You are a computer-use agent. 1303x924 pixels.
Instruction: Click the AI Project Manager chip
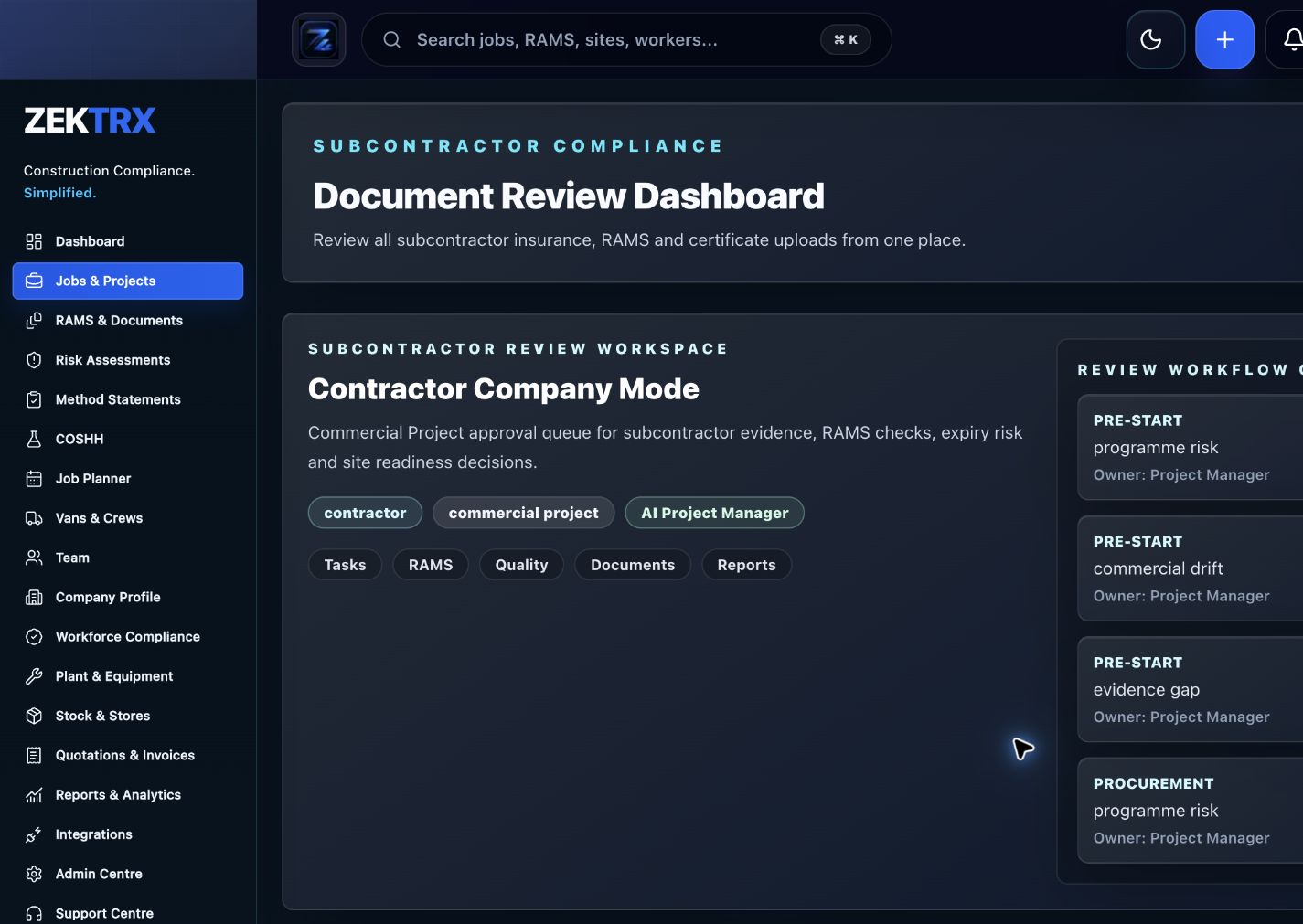(714, 513)
